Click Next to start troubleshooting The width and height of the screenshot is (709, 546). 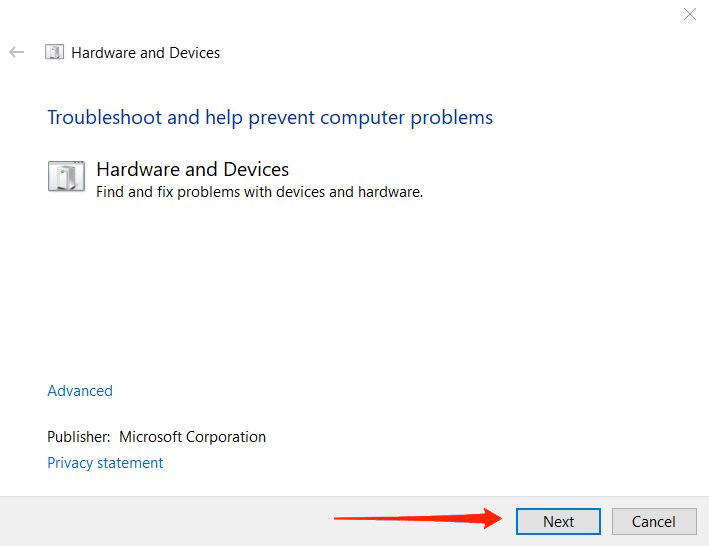pos(558,522)
